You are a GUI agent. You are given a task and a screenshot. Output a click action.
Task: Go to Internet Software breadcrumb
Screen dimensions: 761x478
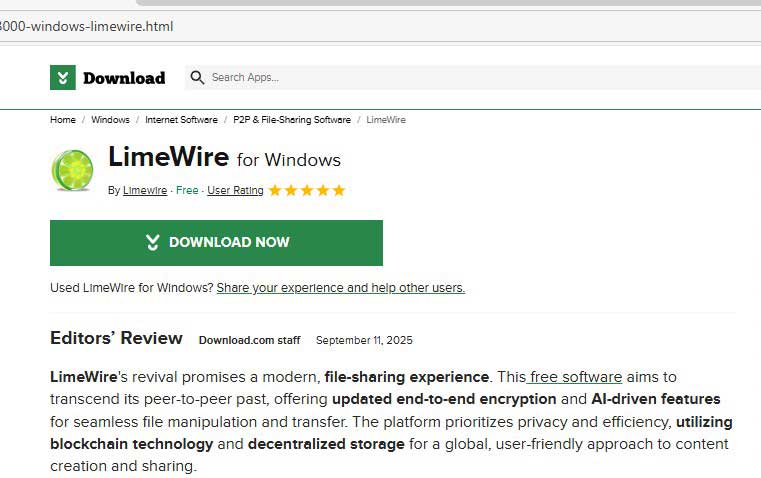[181, 120]
